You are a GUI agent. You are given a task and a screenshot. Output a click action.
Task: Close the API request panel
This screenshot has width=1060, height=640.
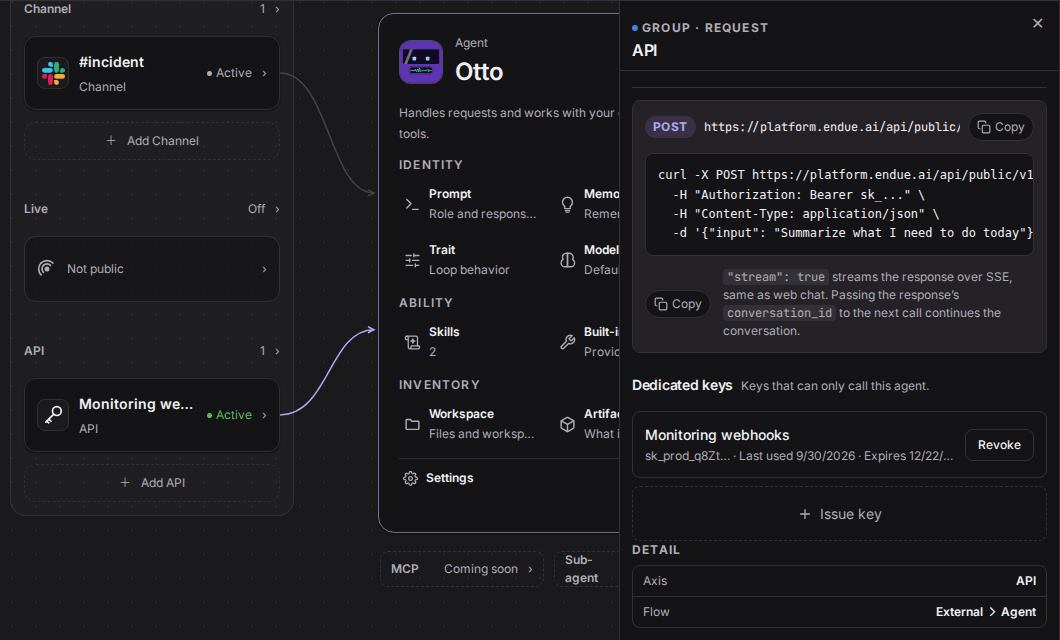(x=1037, y=24)
